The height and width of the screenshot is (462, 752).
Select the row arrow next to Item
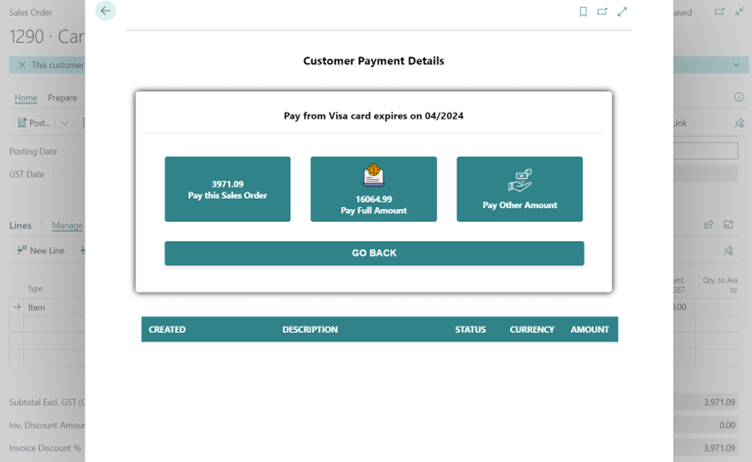click(17, 307)
